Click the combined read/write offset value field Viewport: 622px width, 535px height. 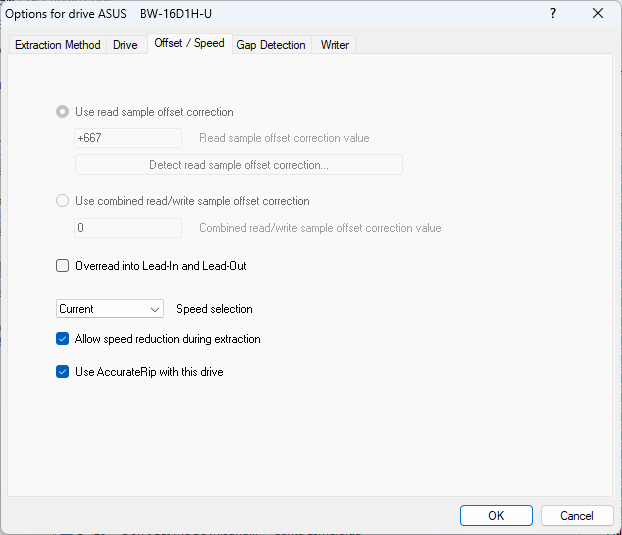[128, 228]
